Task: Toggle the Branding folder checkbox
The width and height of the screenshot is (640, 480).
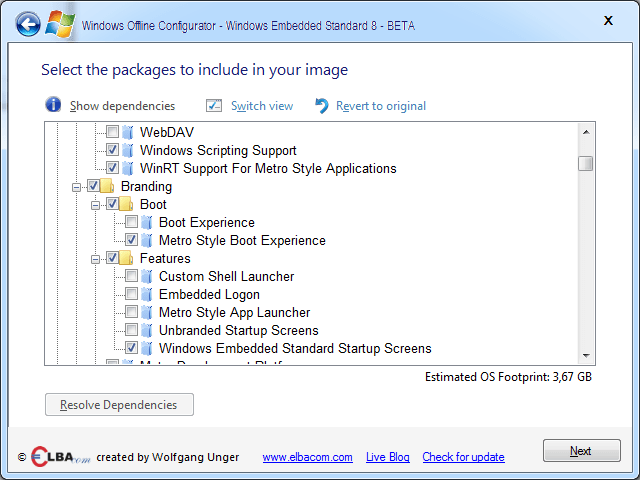Action: coord(93,186)
